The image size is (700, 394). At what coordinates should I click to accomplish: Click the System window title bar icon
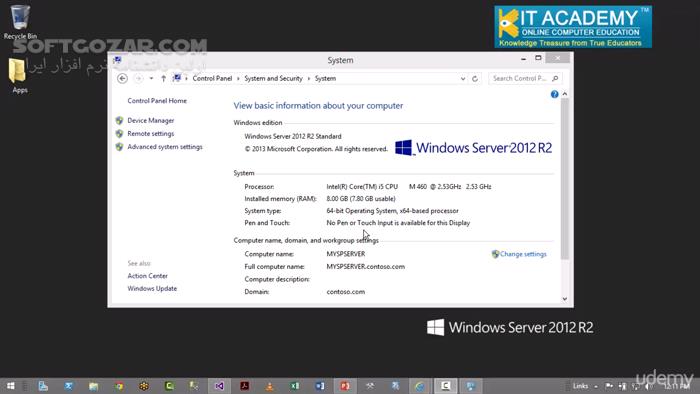pos(117,60)
